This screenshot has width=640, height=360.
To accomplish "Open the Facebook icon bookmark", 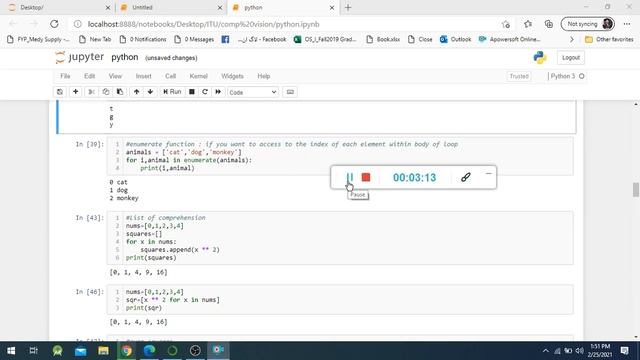I will (x=225, y=39).
